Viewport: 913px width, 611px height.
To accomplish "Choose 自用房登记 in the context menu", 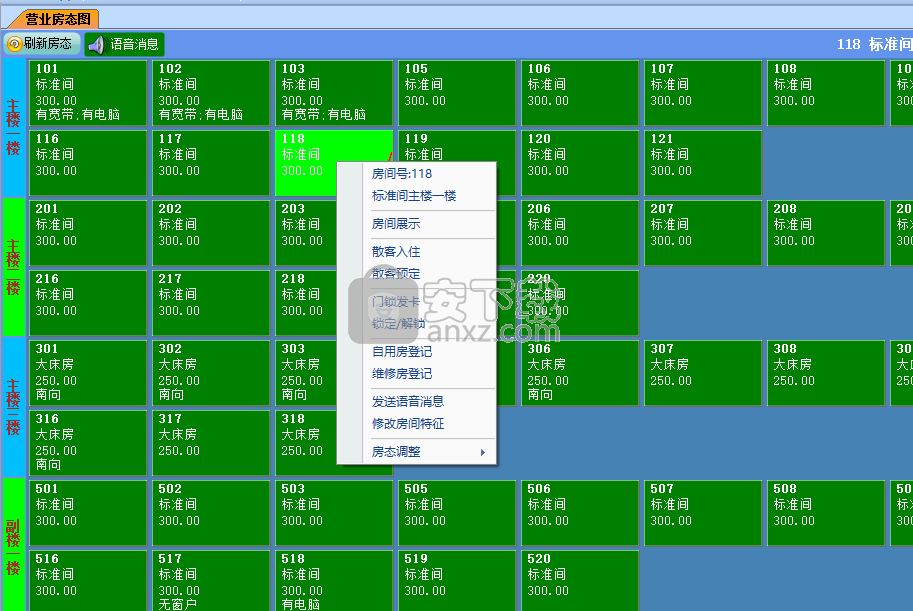I will coord(402,352).
